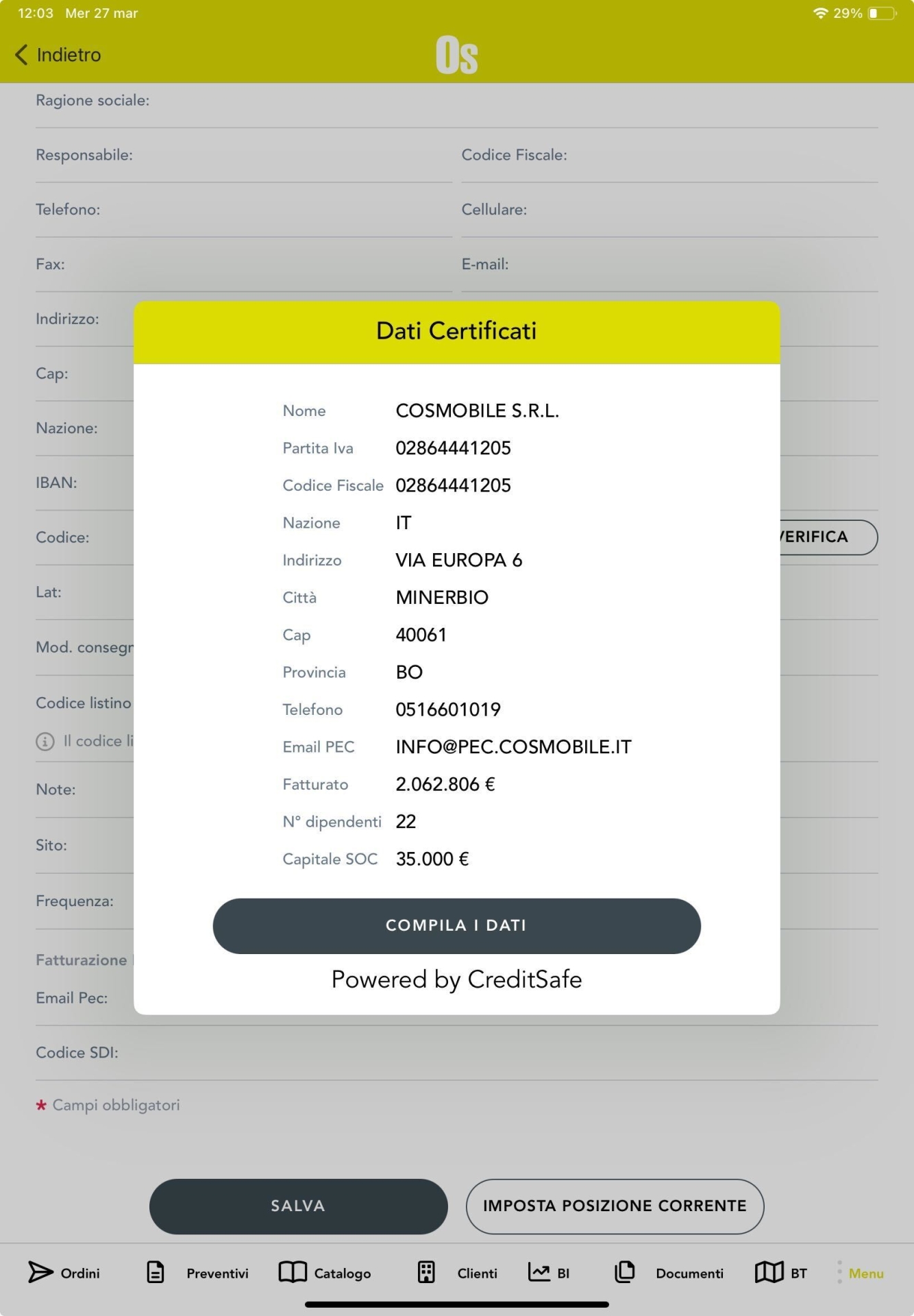The image size is (914, 1316).
Task: Tap the Clienti building icon
Action: (x=426, y=1272)
